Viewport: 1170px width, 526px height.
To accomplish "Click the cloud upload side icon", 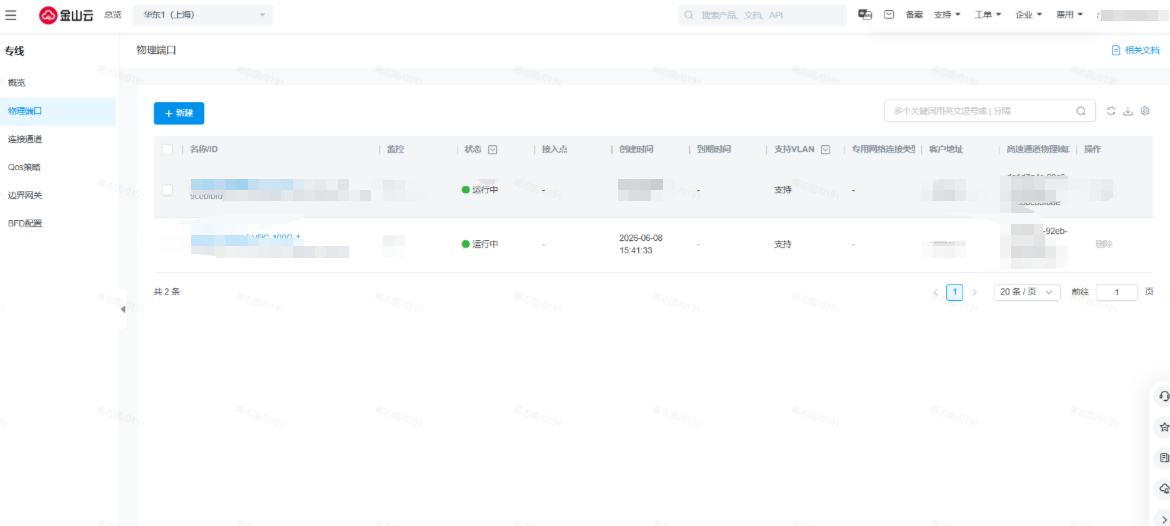I will (x=1163, y=489).
